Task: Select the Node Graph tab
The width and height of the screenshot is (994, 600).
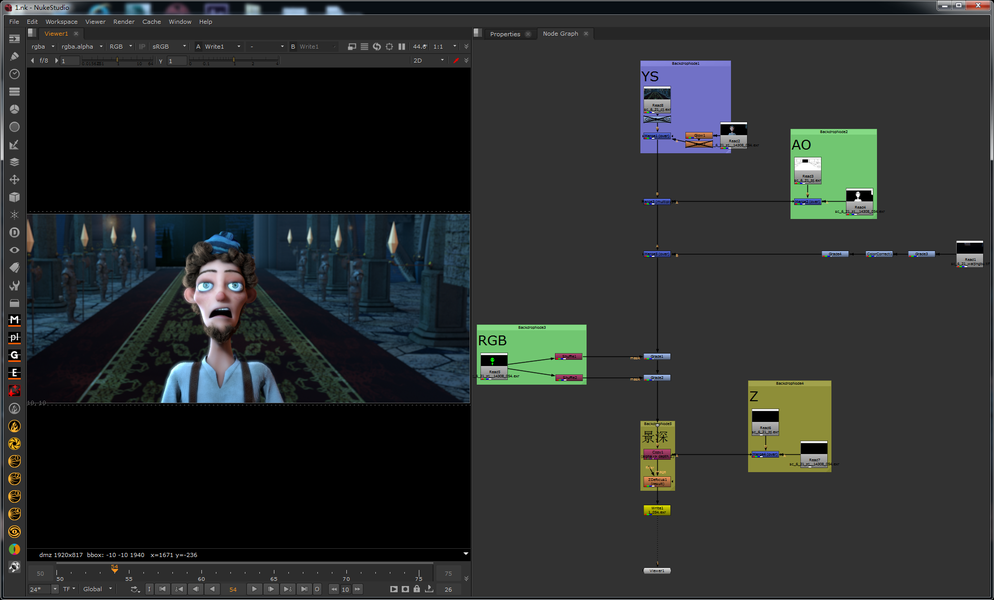Action: 560,34
